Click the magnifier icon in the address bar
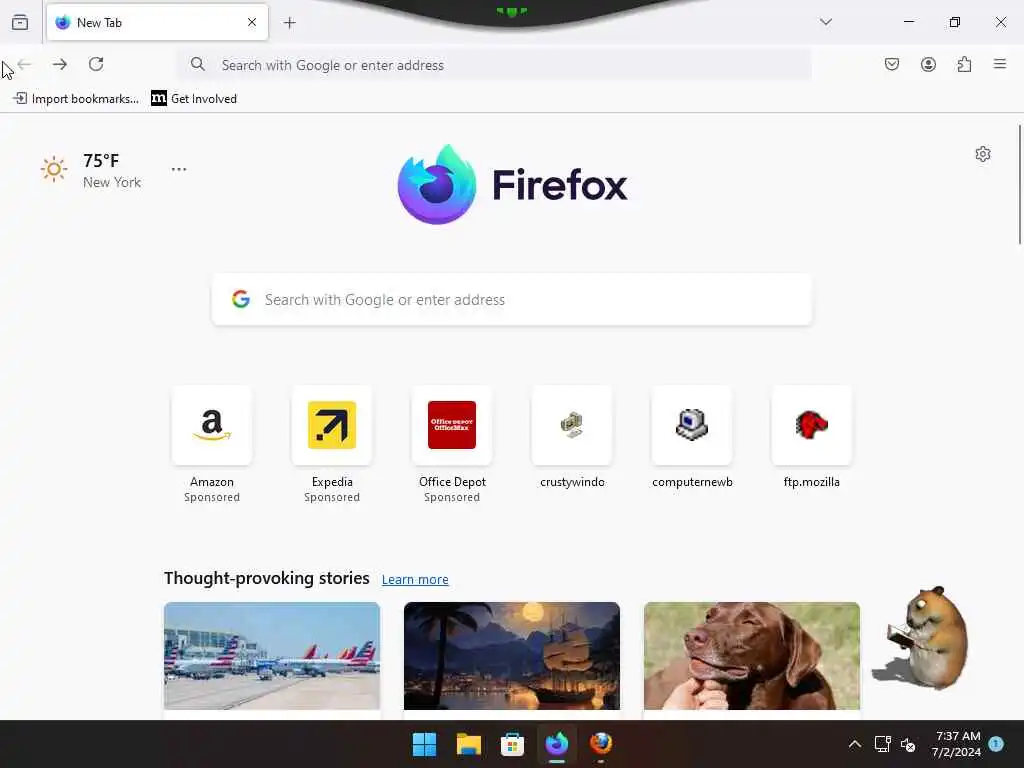The width and height of the screenshot is (1024, 768). coord(197,64)
